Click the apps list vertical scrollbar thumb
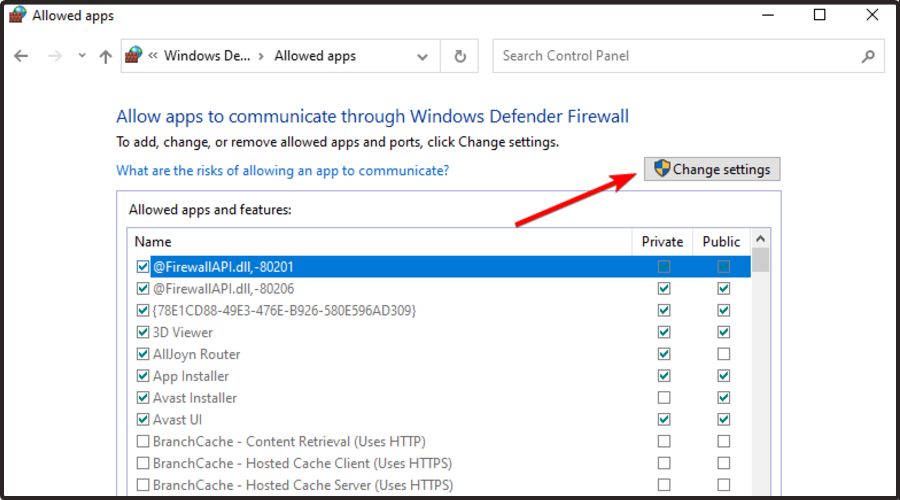This screenshot has height=500, width=900. (761, 261)
